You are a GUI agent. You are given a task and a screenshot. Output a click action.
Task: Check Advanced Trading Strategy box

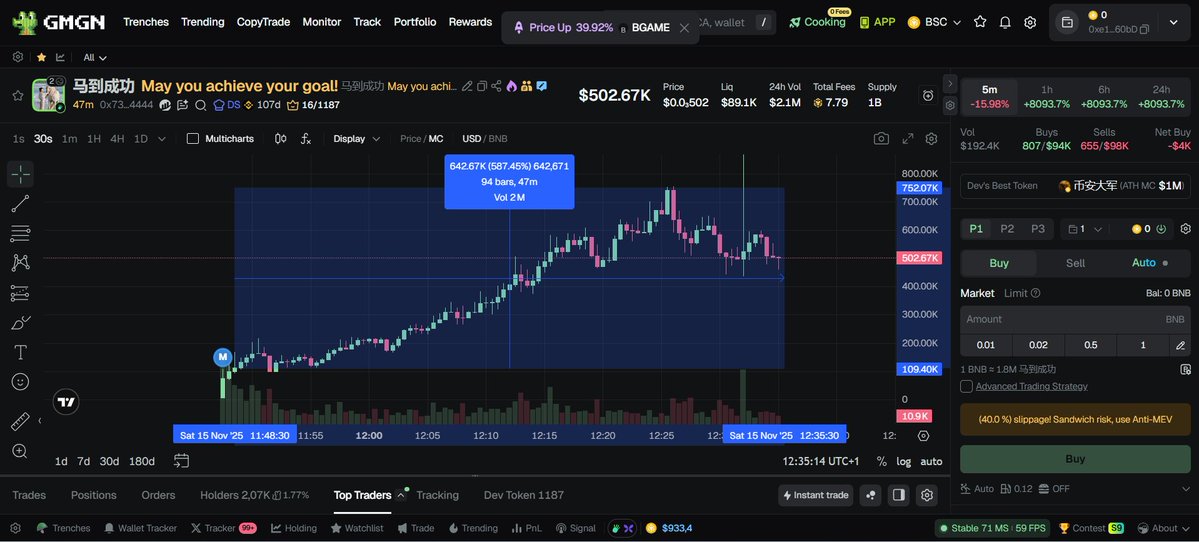point(967,386)
